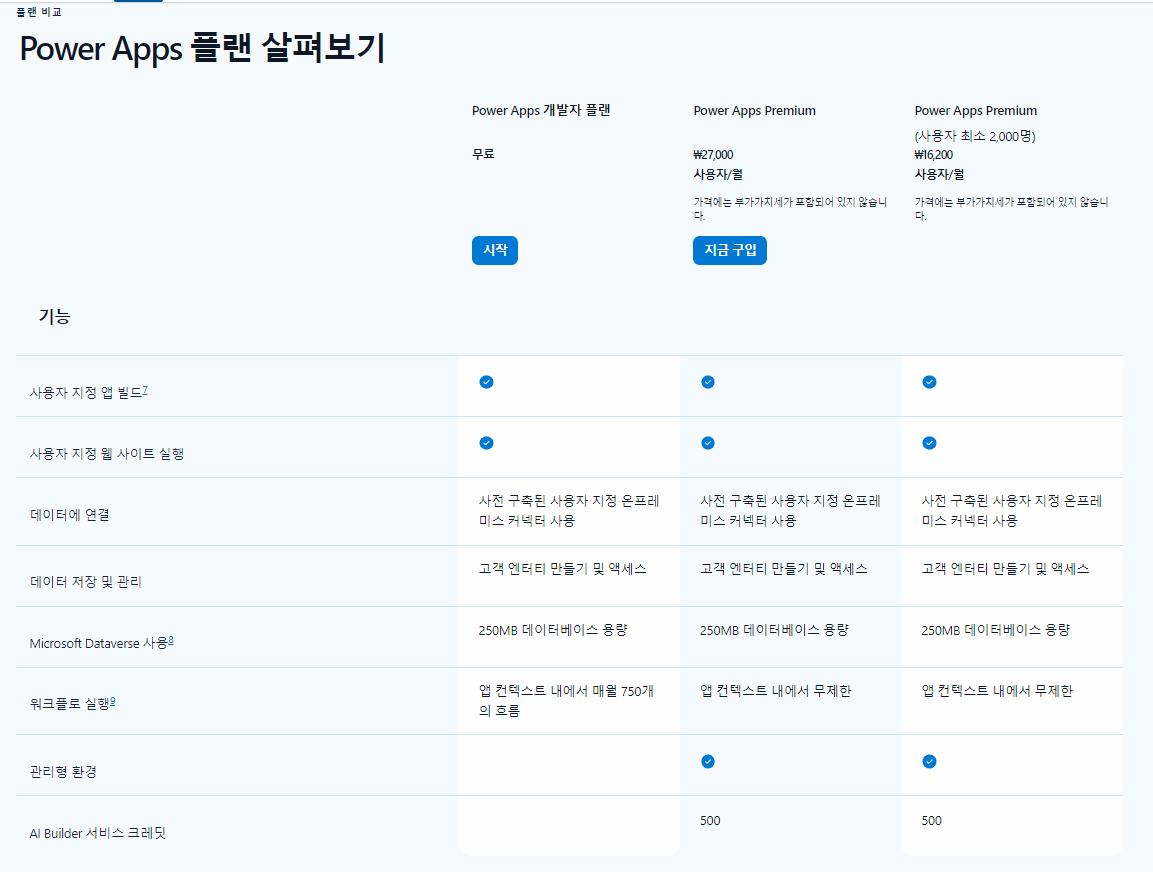Click checkmark for 사용자 지정 웹 사이트 실행 in ₩27,000 Premium
Screen dimensions: 1153x872
point(707,443)
